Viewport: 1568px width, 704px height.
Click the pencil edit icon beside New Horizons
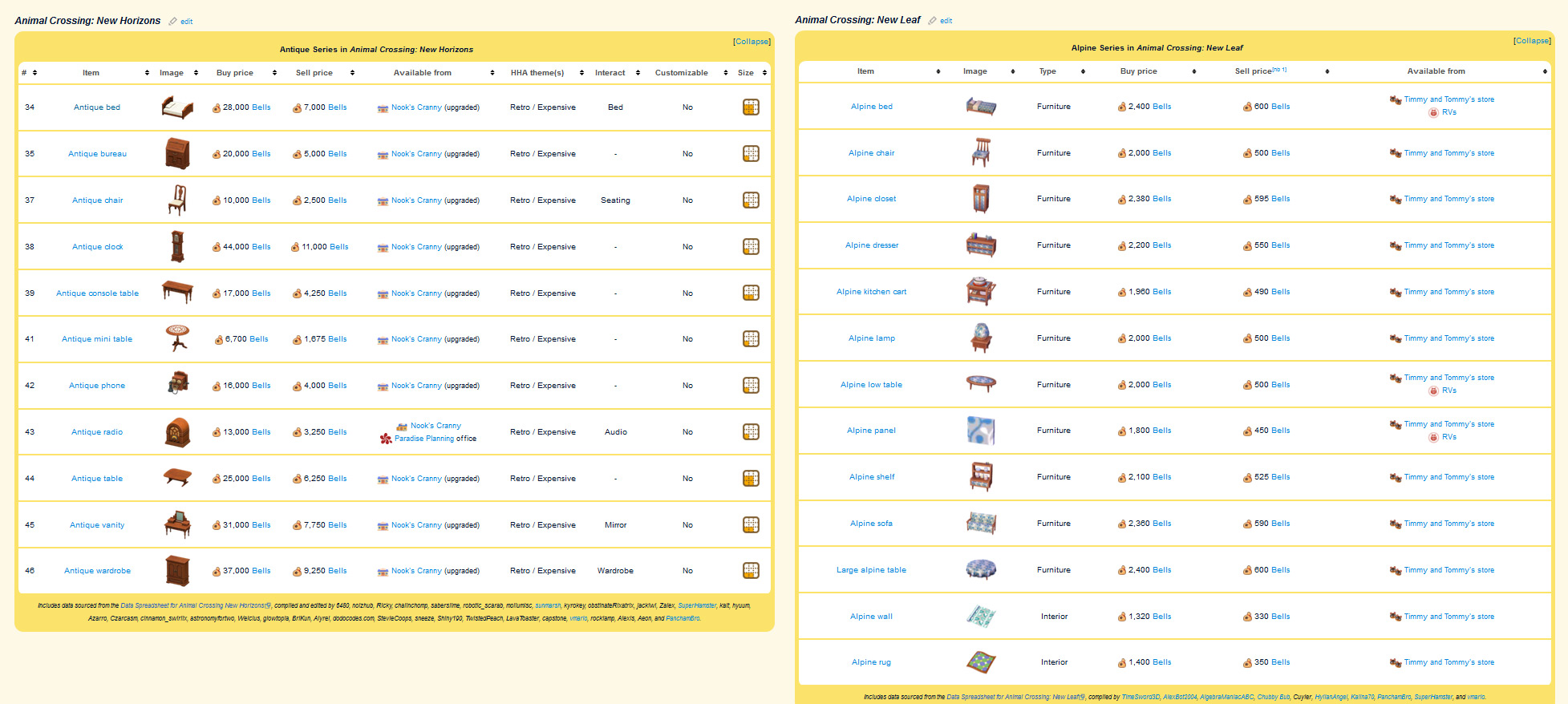[172, 22]
